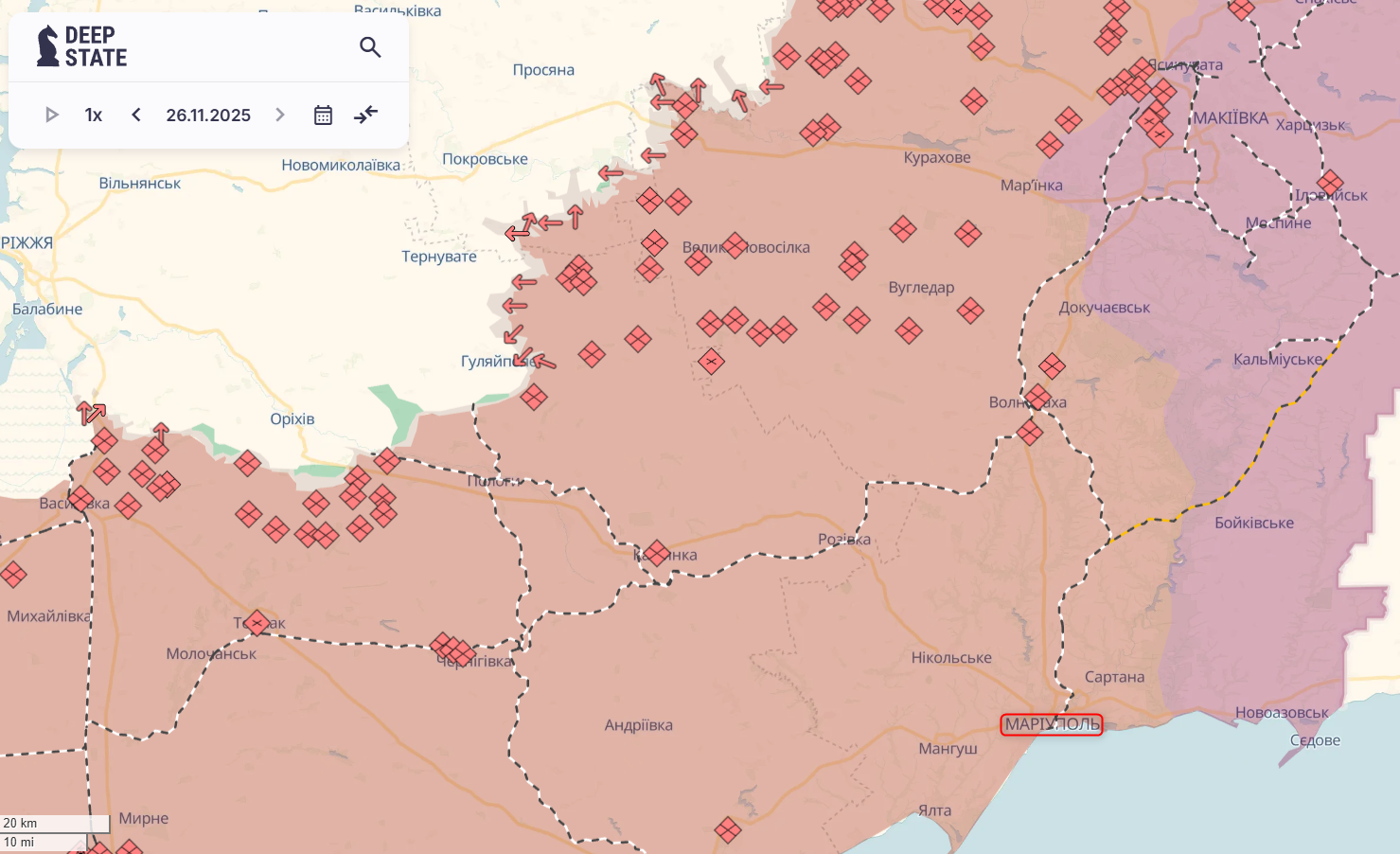Image resolution: width=1400 pixels, height=854 pixels.
Task: Click the unit marker south of Ялта
Action: (728, 830)
